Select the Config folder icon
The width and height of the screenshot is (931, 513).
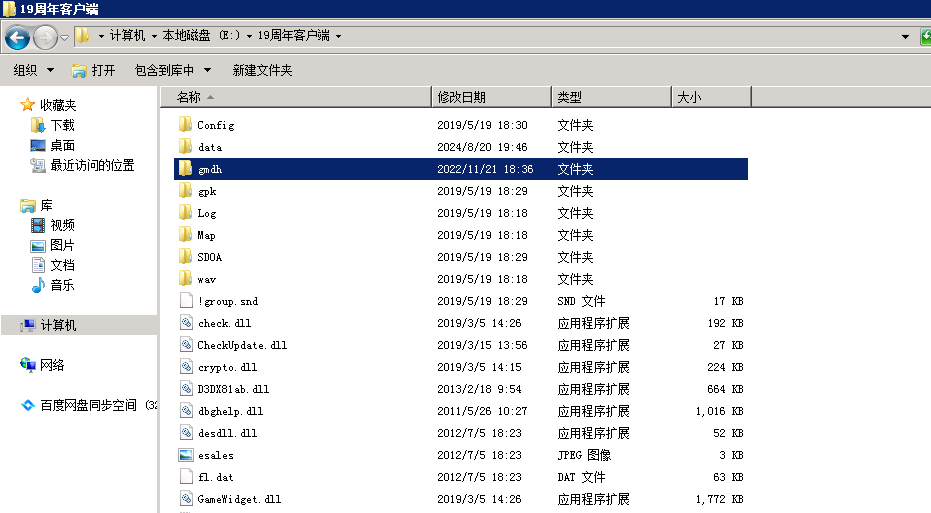point(185,124)
